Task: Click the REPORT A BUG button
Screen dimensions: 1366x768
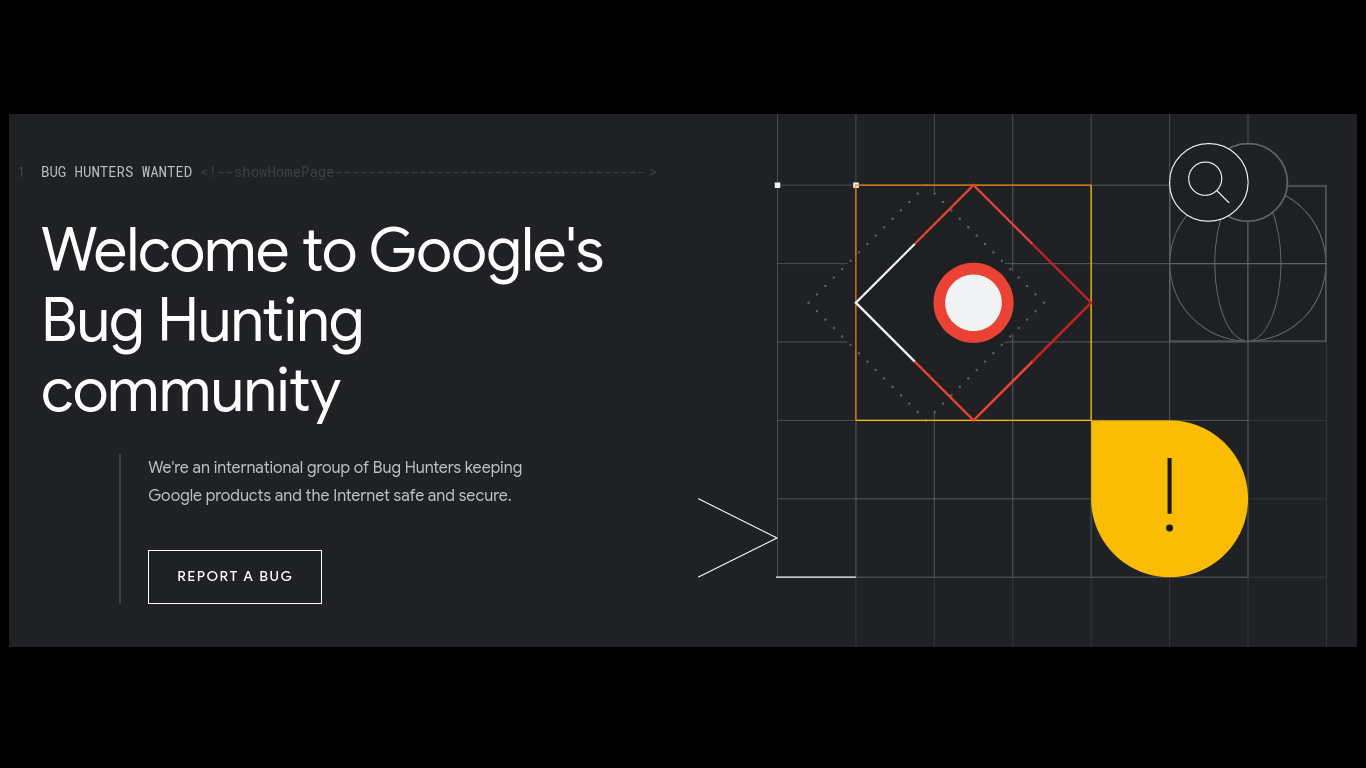Action: tap(235, 577)
